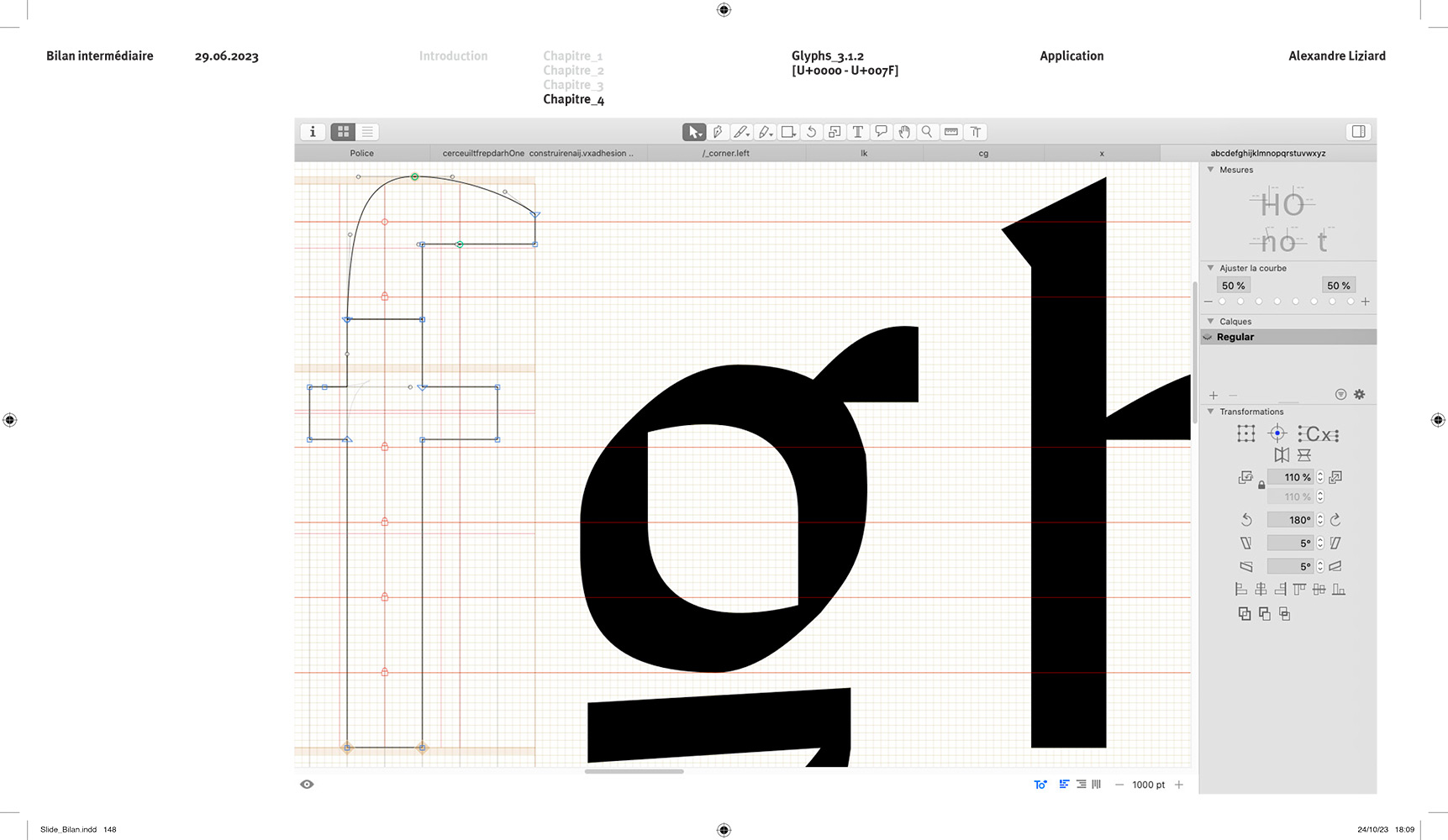Pick the Annotation speech bubble tool
The width and height of the screenshot is (1448, 840).
pos(881,132)
